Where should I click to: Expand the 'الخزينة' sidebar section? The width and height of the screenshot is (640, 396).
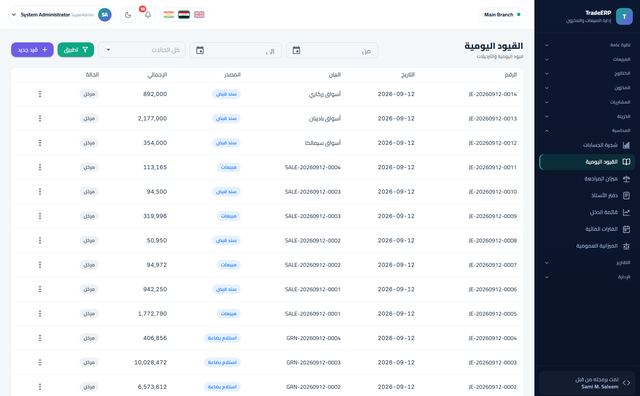click(x=587, y=116)
